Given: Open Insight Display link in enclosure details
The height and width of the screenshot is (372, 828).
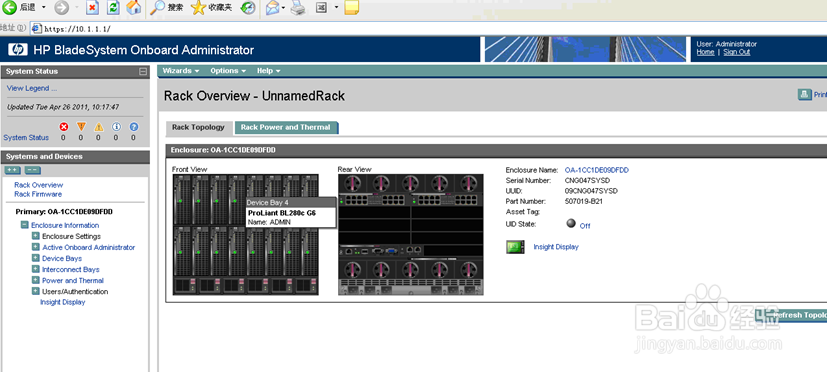Looking at the screenshot, I should point(556,247).
